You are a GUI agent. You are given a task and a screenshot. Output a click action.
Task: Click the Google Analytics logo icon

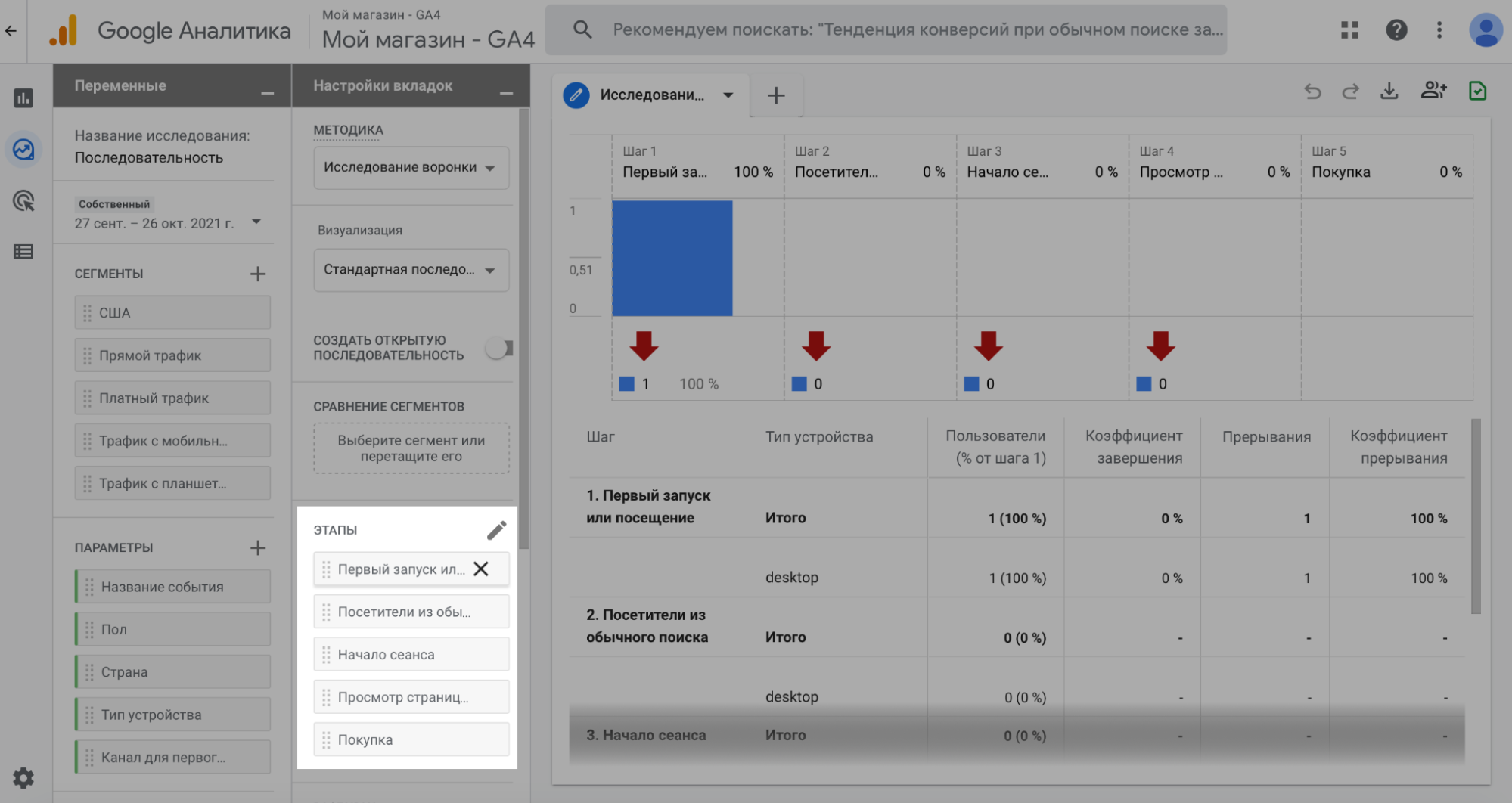(x=64, y=30)
